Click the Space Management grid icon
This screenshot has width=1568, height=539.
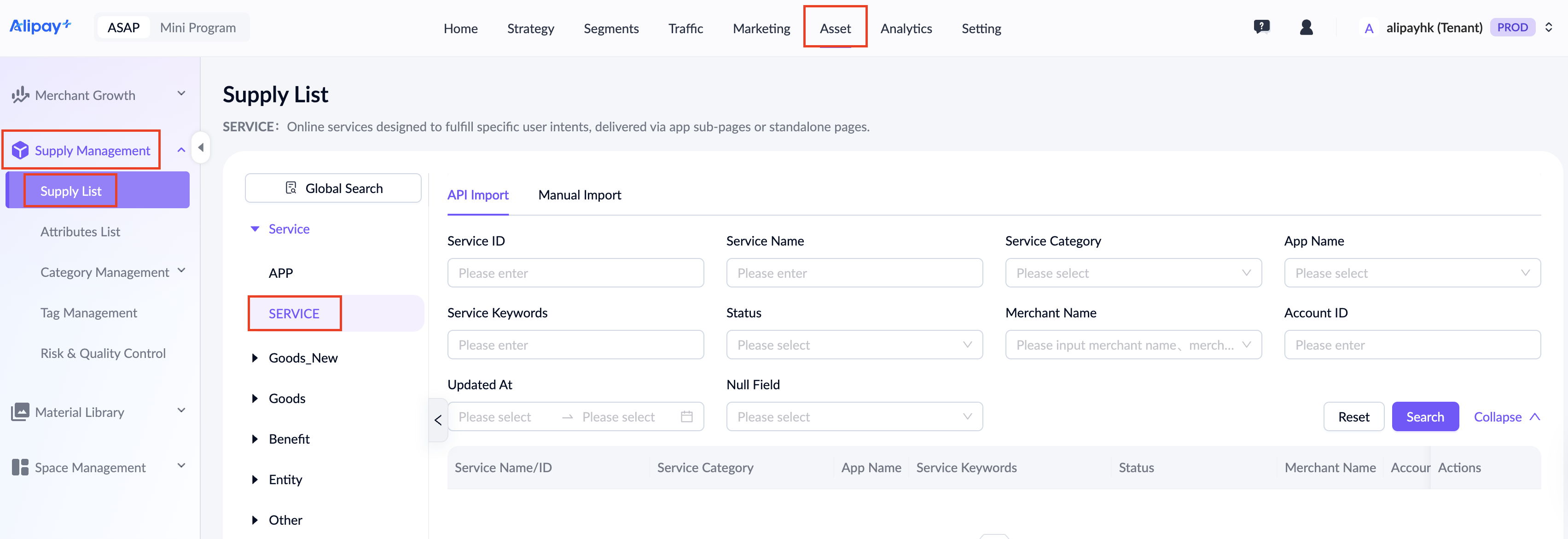[20, 467]
